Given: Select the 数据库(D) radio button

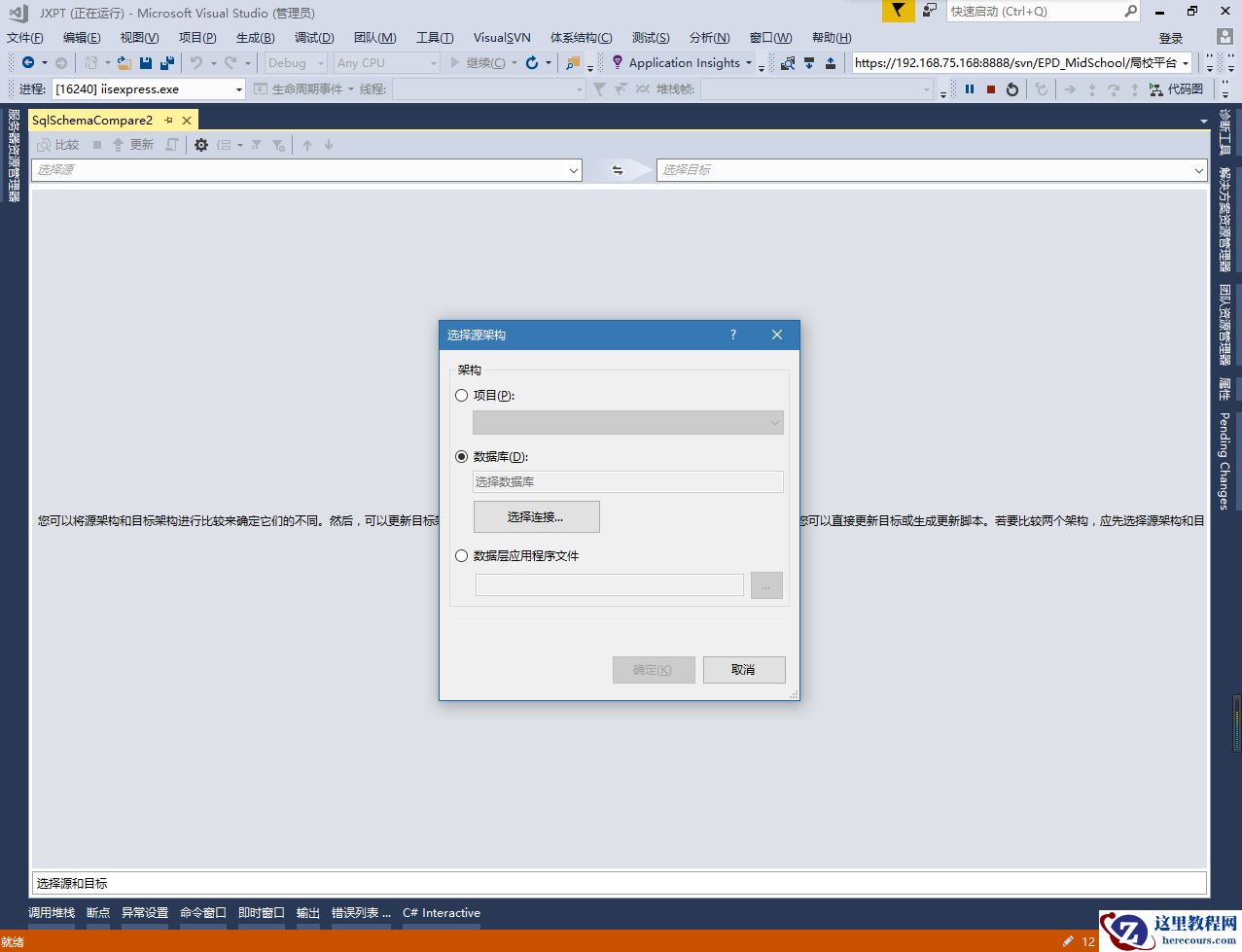Looking at the screenshot, I should (462, 457).
